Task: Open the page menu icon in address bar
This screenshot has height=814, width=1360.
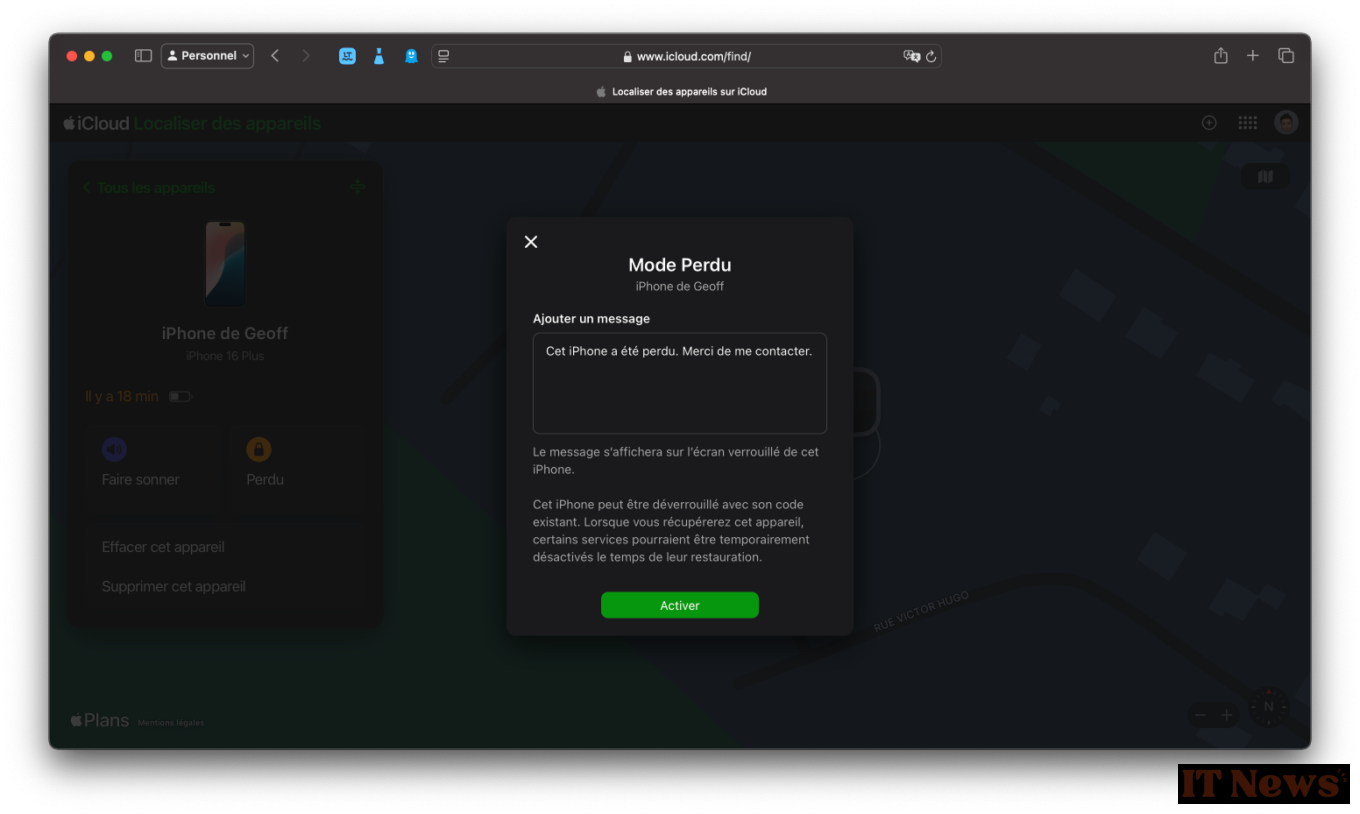Action: [x=444, y=56]
